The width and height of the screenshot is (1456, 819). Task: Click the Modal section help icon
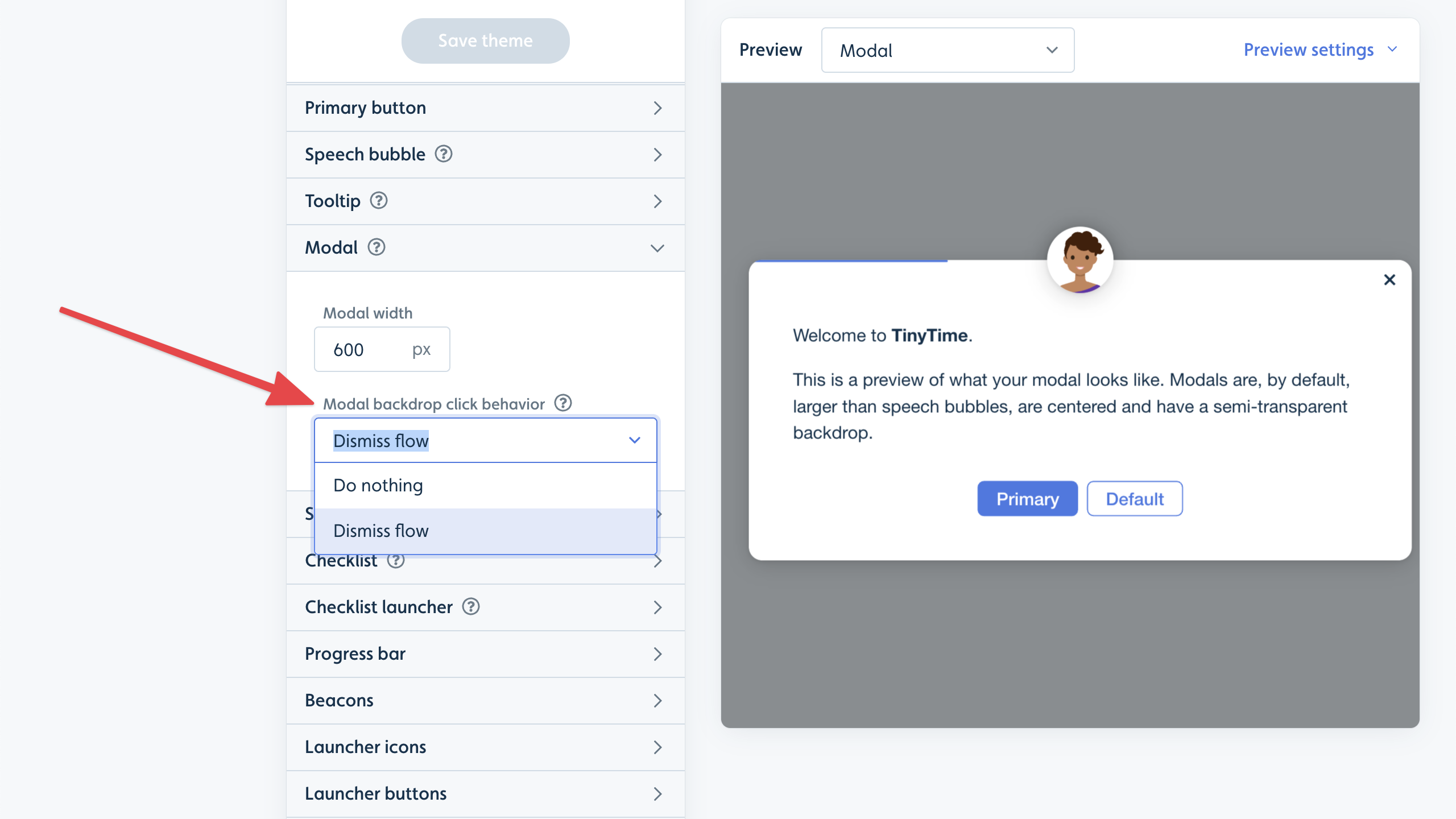pyautogui.click(x=377, y=247)
